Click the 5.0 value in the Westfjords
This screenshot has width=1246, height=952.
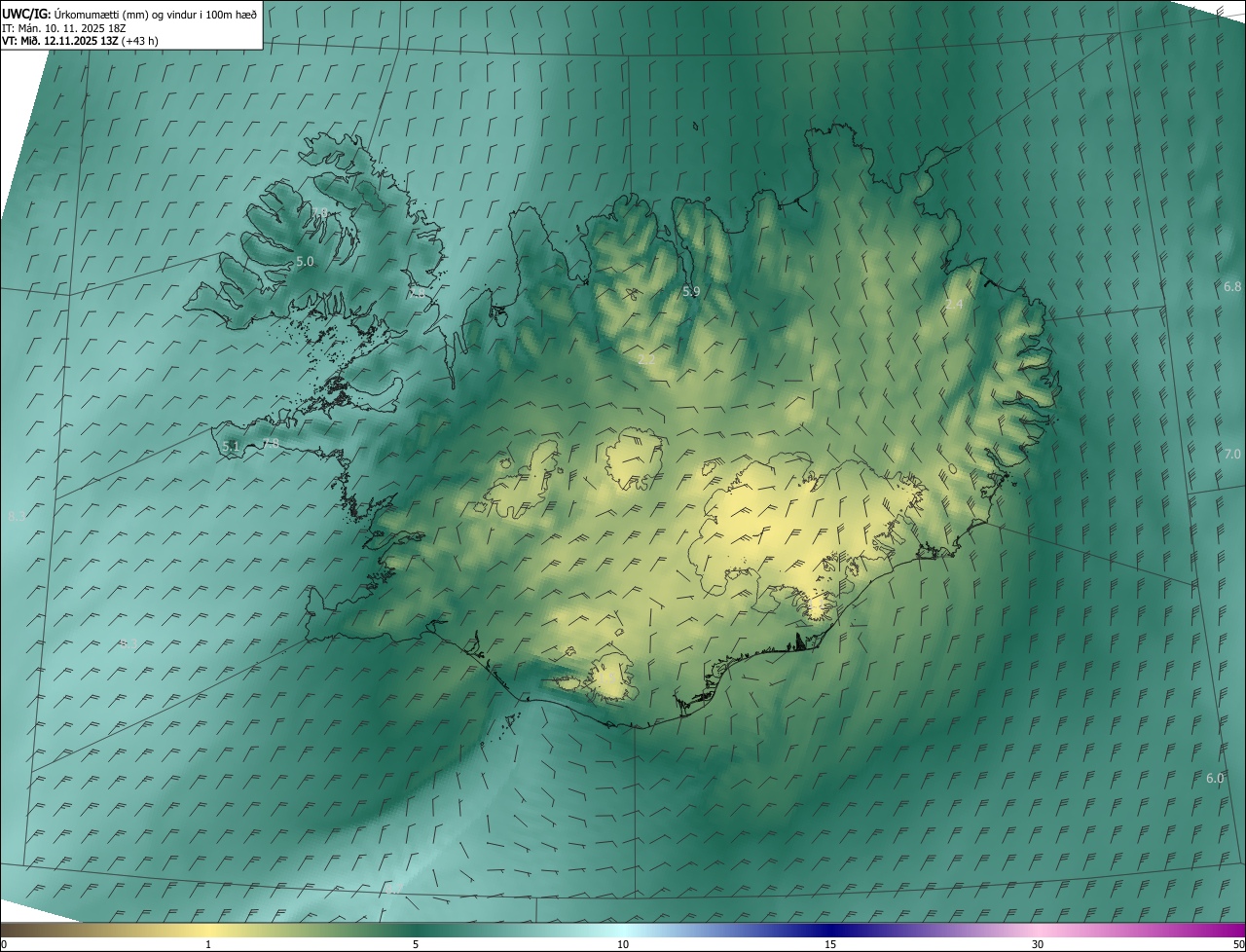305,262
